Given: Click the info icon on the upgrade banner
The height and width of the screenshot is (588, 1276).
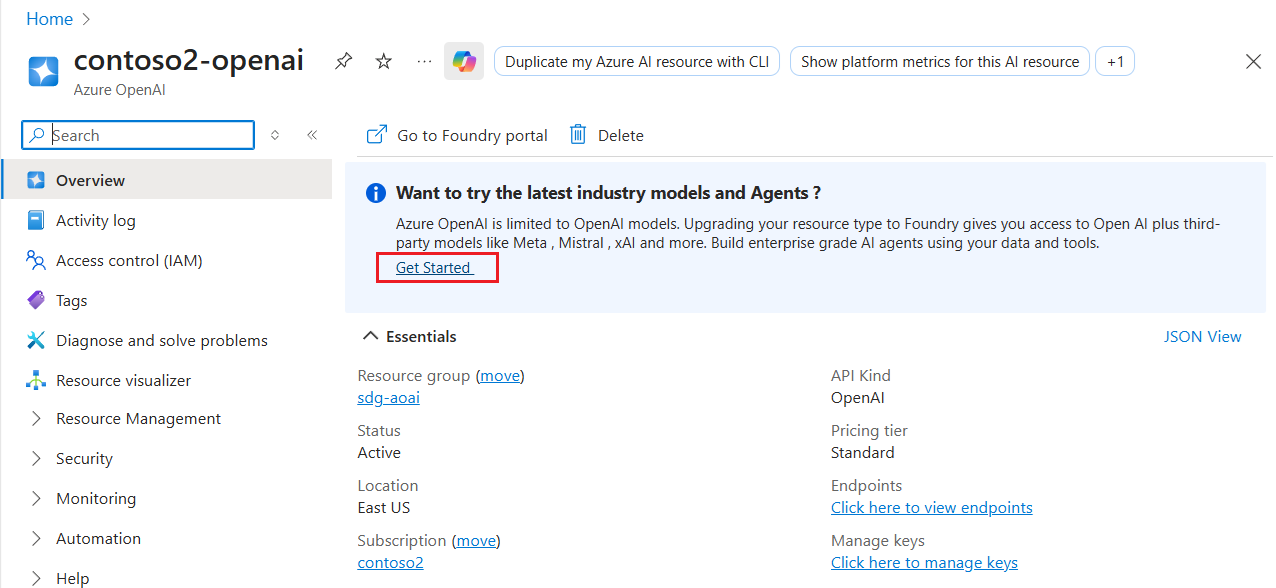Looking at the screenshot, I should click(x=375, y=193).
